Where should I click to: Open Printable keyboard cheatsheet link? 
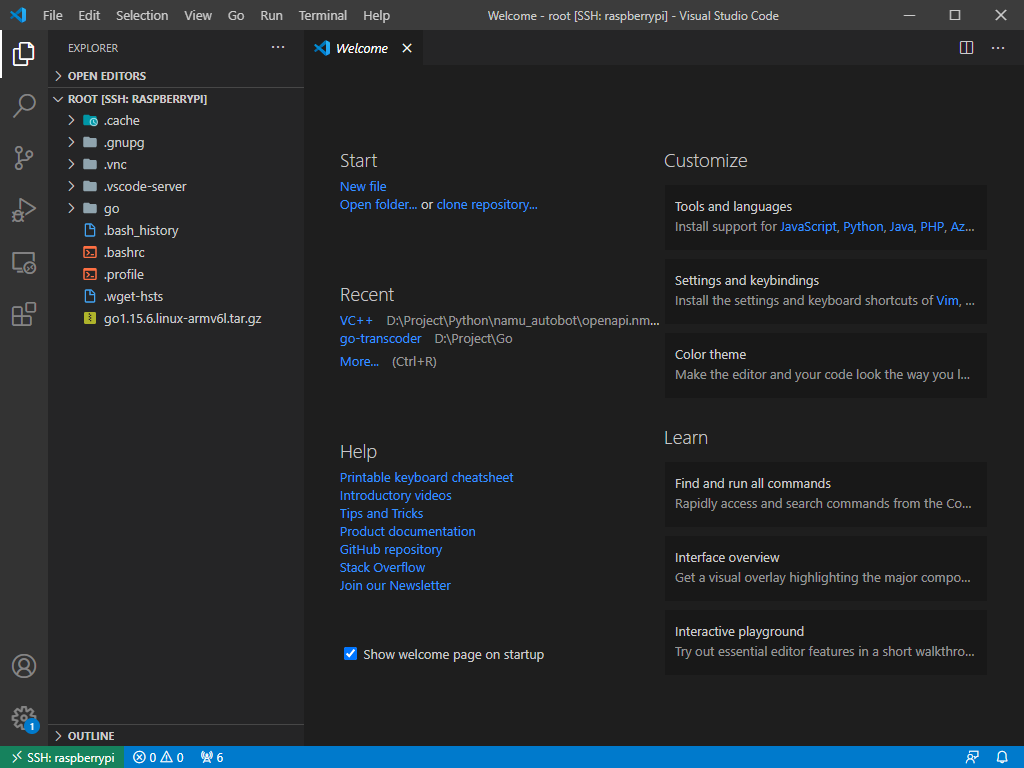pos(426,477)
